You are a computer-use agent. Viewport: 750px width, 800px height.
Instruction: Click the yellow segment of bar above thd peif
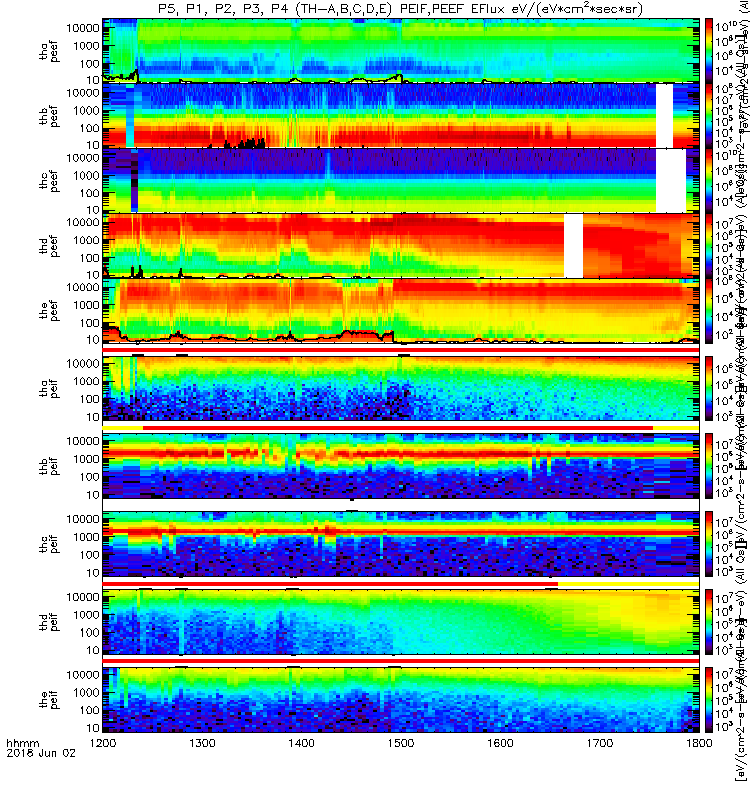[629, 584]
